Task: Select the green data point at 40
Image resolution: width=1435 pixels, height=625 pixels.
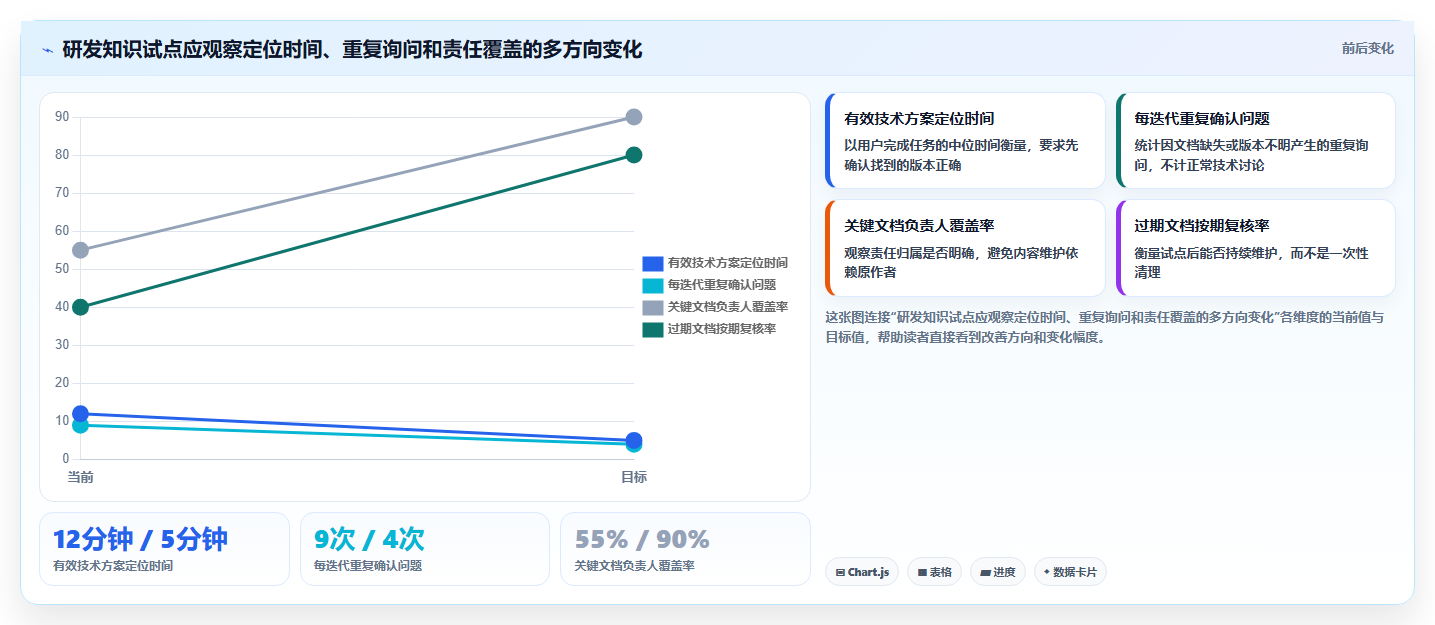Action: click(81, 307)
